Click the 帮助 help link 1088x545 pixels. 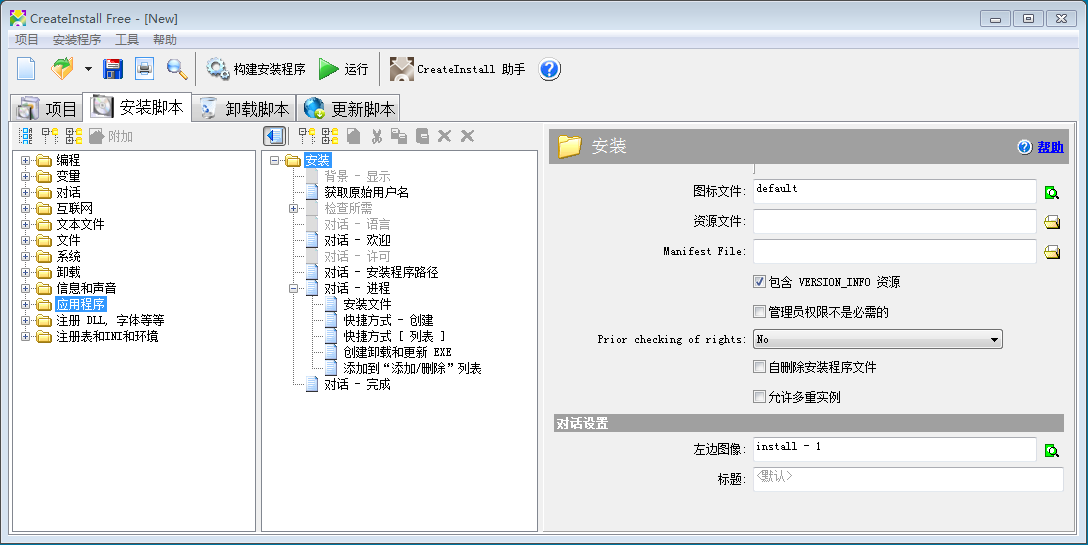pyautogui.click(x=1050, y=147)
